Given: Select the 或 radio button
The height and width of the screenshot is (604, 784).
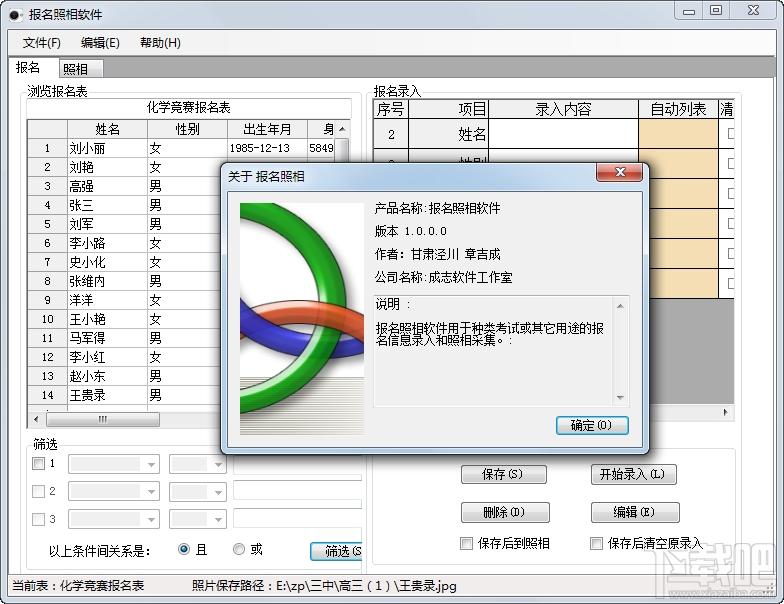Looking at the screenshot, I should 239,549.
